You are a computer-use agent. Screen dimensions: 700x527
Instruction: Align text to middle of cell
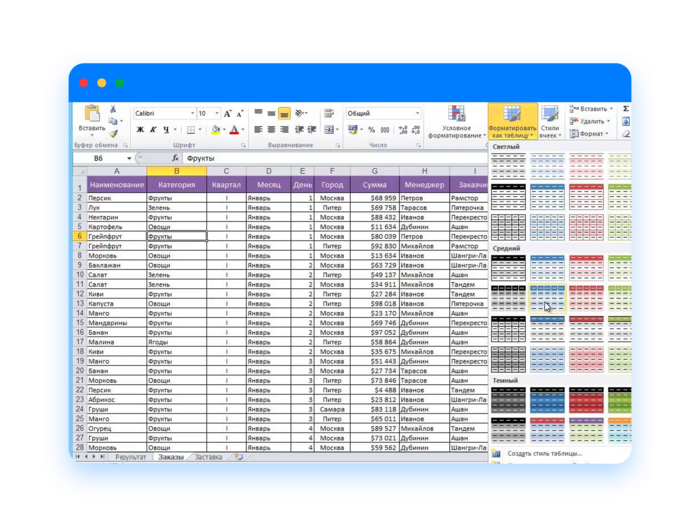271,113
